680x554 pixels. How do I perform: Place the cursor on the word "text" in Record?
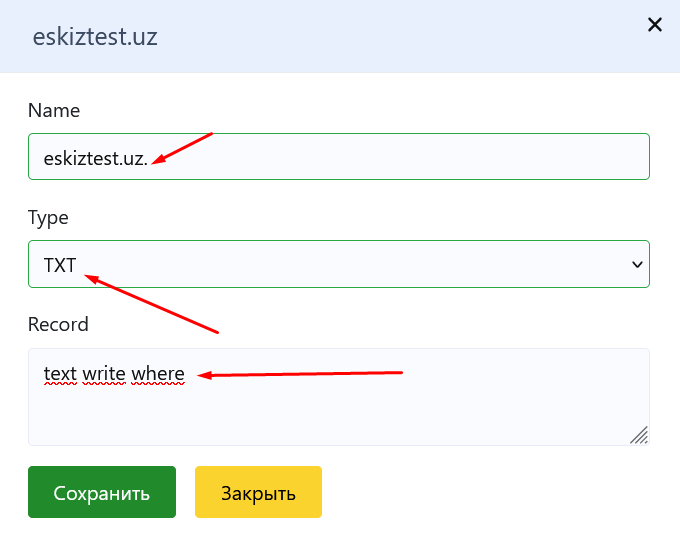click(x=60, y=374)
